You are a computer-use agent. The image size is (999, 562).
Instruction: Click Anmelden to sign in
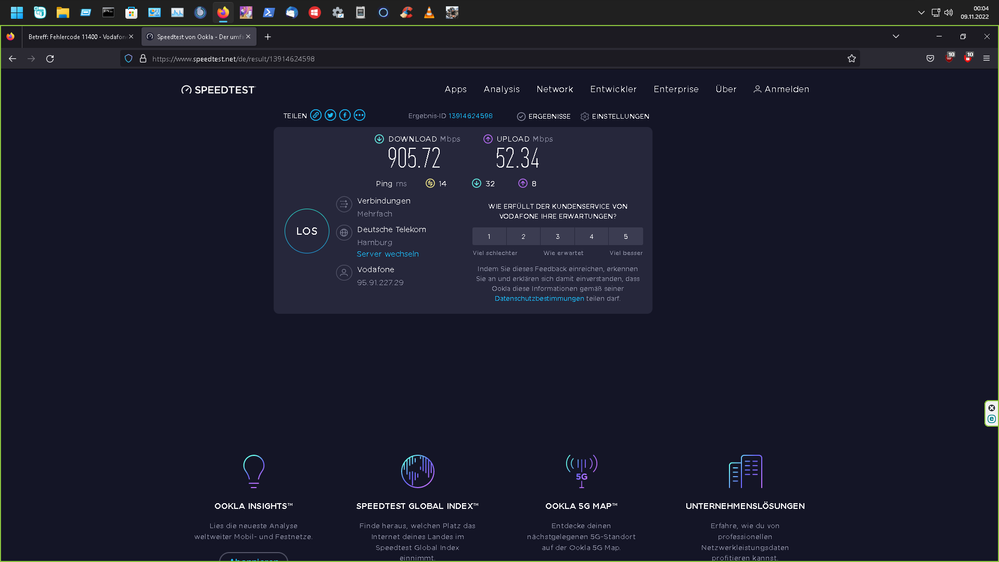point(781,89)
